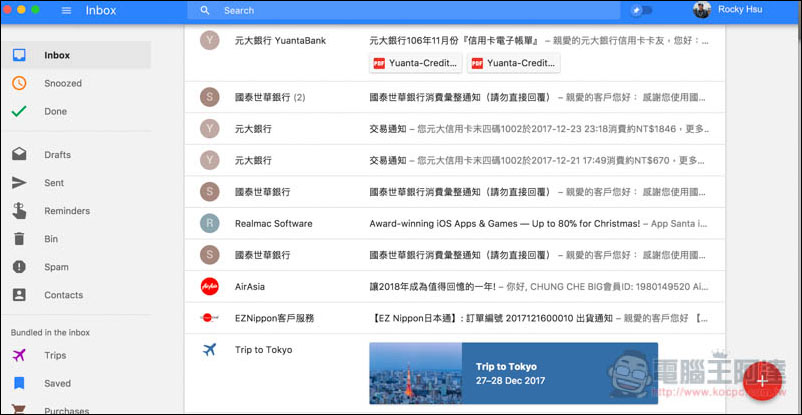Open the Trips bundle label
Image resolution: width=802 pixels, height=415 pixels.
(55, 356)
